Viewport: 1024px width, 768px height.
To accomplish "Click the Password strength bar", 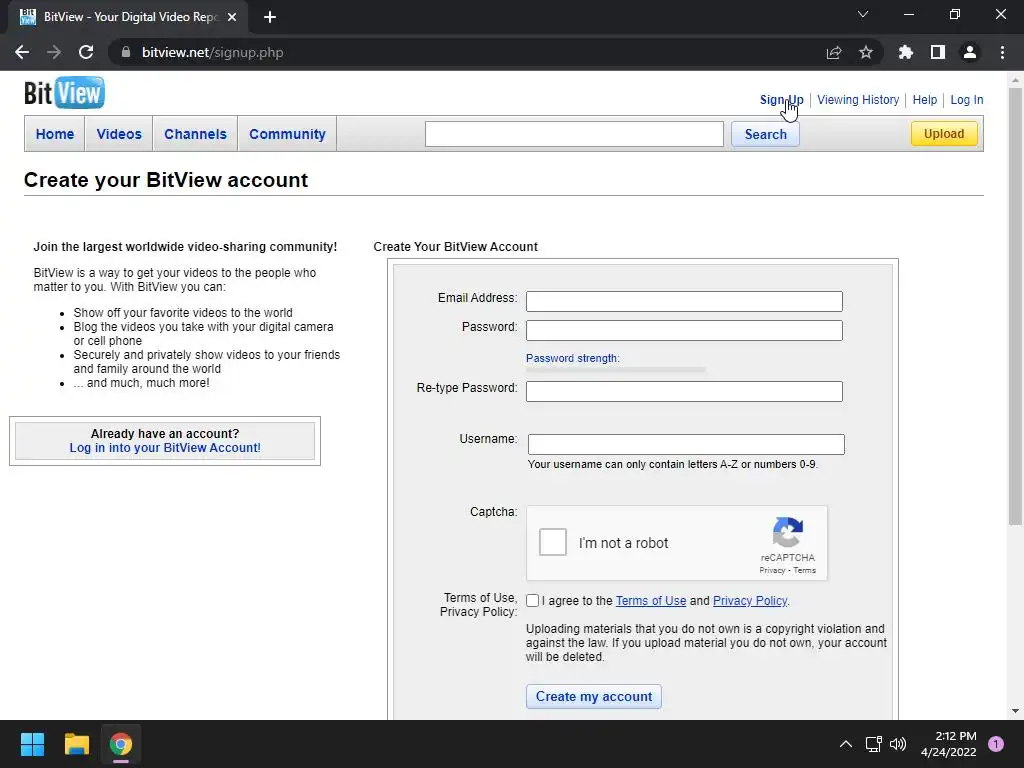I will tap(616, 370).
